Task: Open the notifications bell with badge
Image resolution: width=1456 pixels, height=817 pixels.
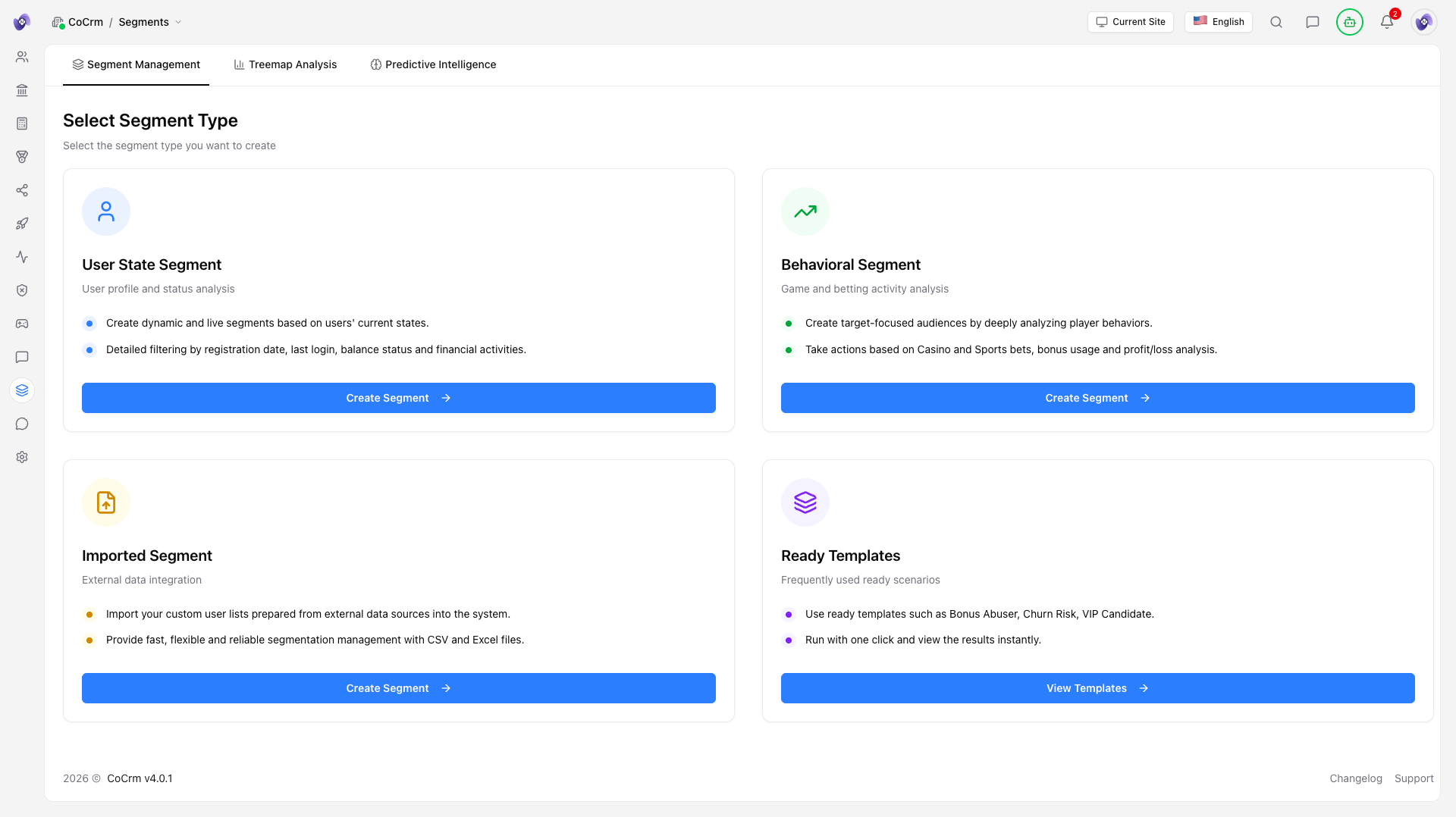Action: pos(1388,22)
